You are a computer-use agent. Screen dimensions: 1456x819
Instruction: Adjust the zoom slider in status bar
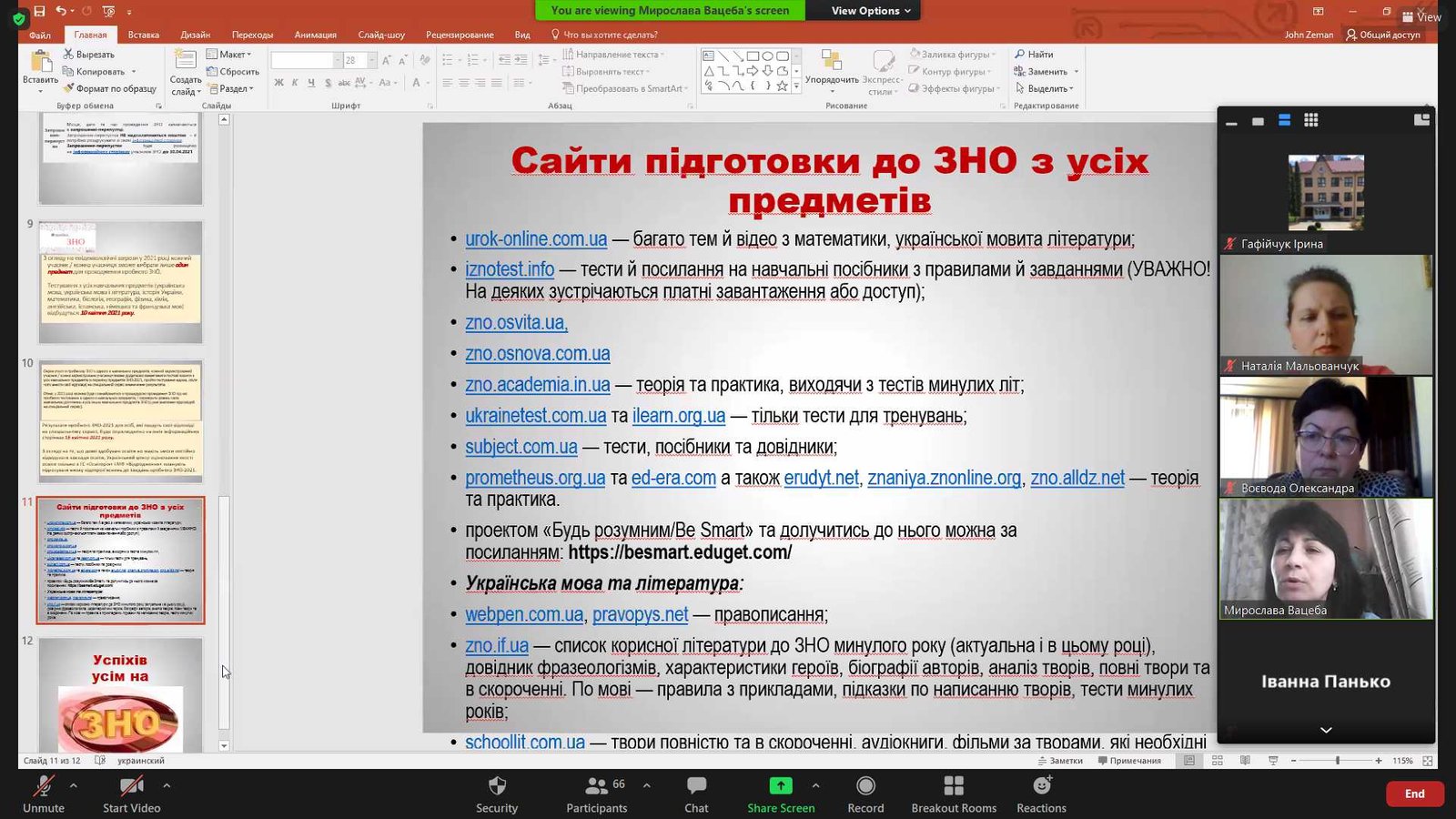point(1337,761)
